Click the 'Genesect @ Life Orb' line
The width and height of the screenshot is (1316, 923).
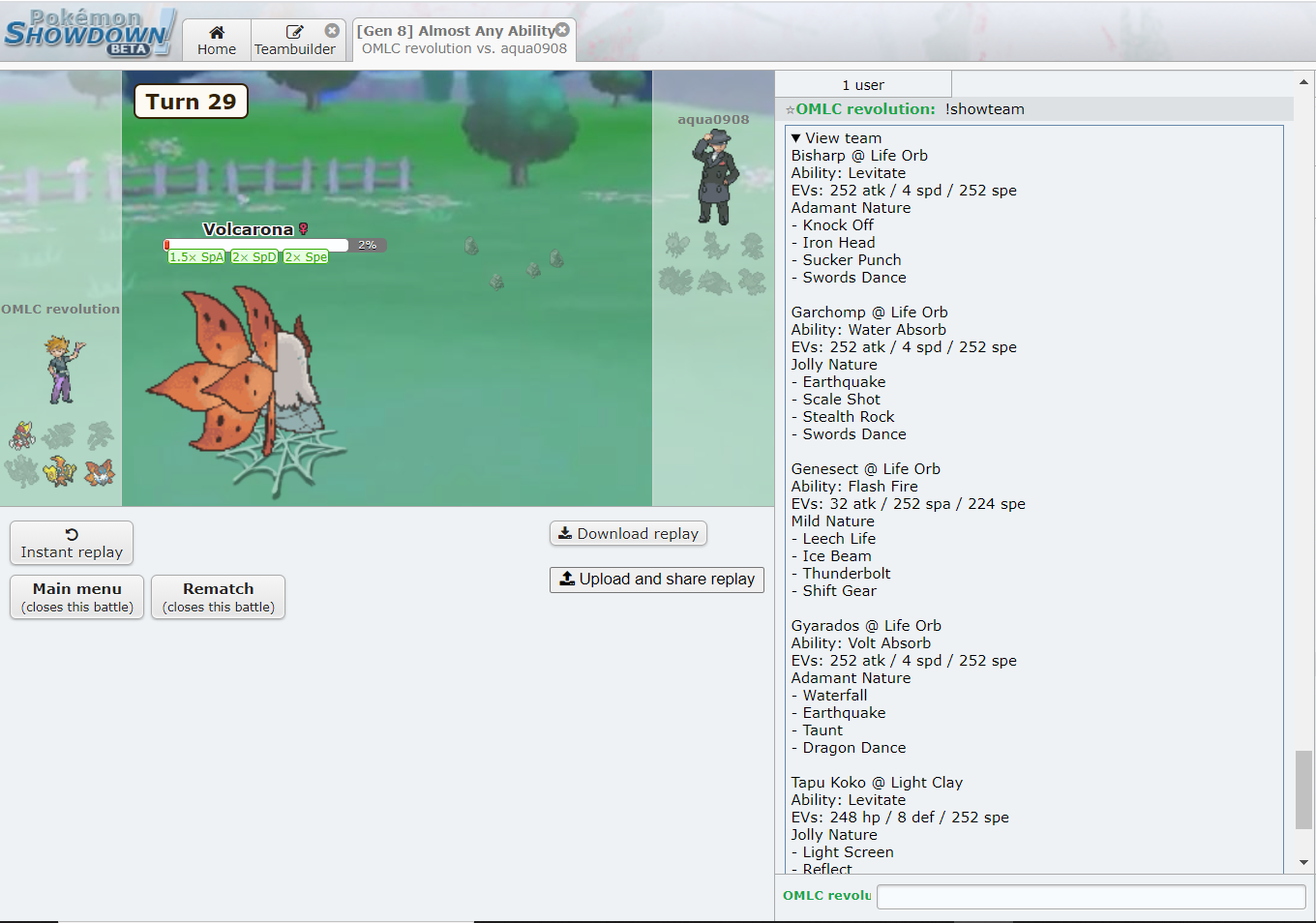coord(865,469)
